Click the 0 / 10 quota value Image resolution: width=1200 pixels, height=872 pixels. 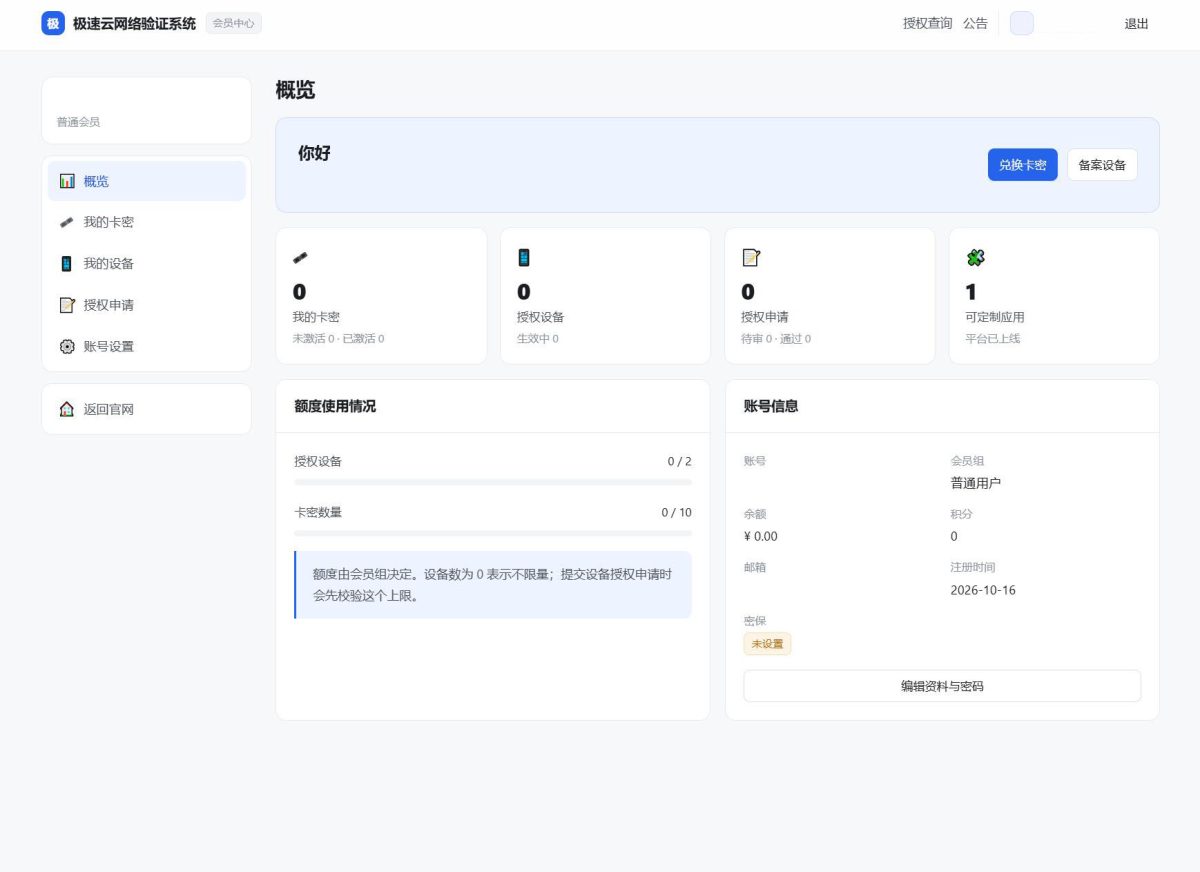(677, 512)
